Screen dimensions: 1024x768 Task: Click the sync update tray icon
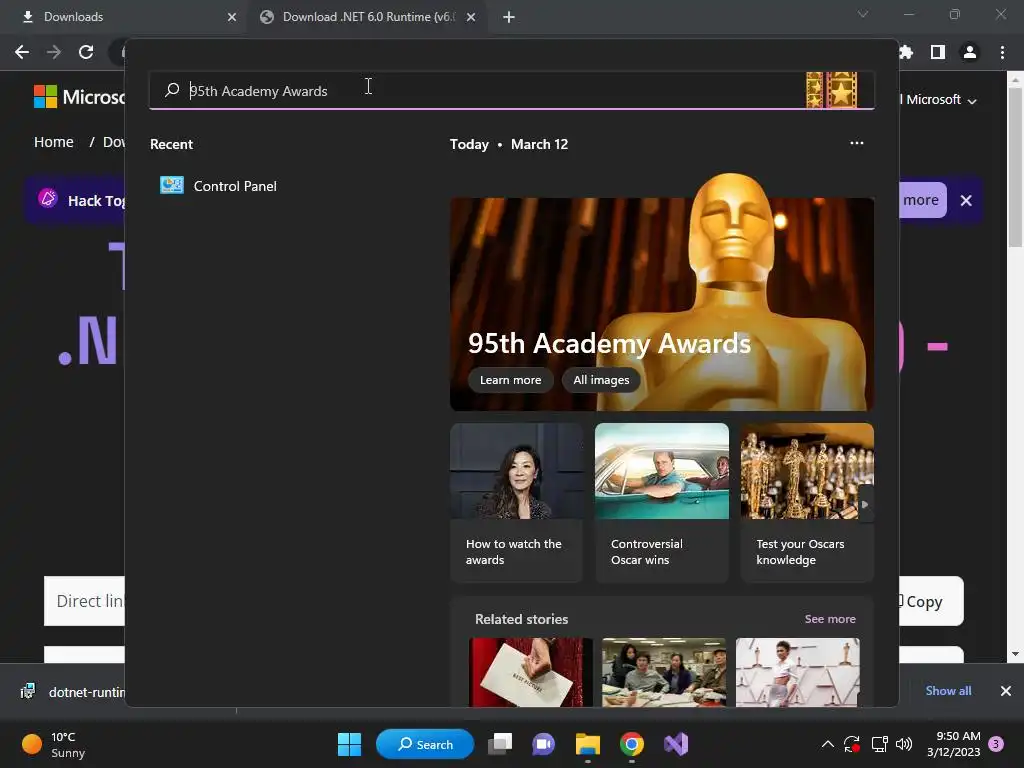(852, 744)
